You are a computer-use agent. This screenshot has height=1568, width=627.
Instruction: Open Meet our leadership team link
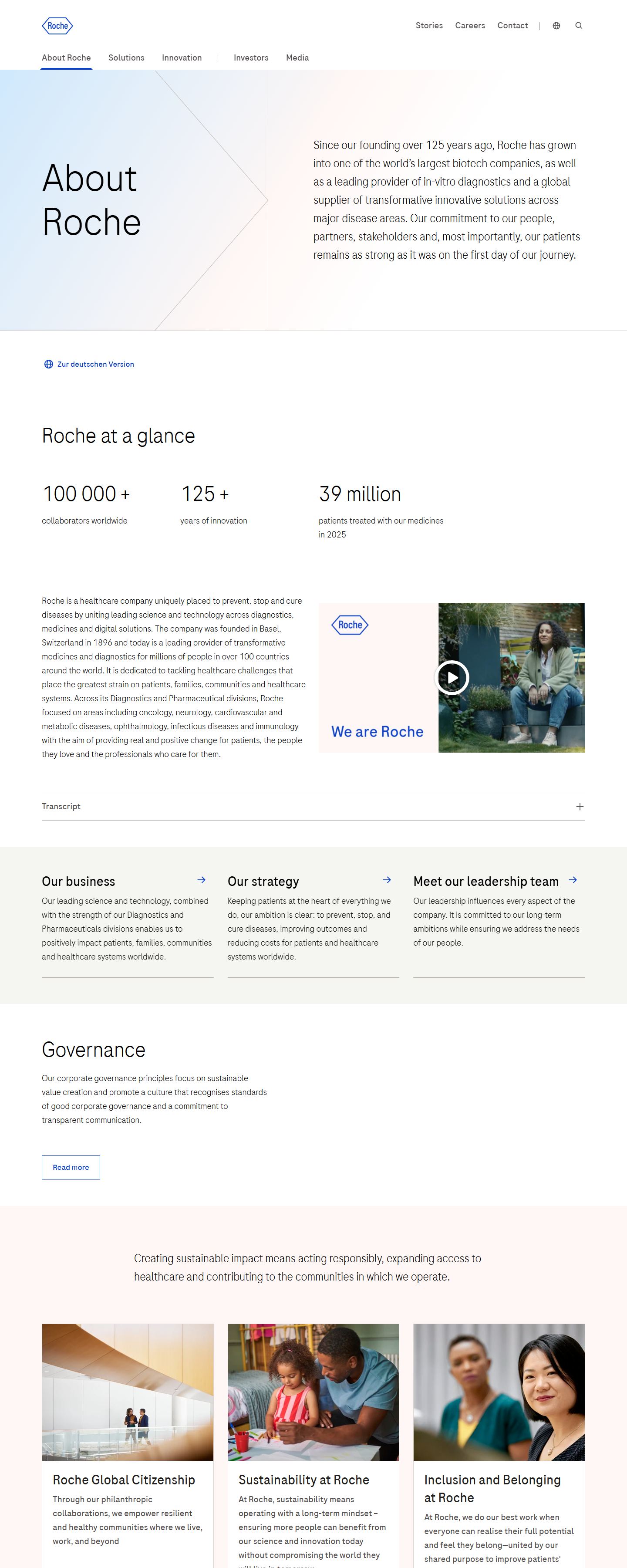click(486, 882)
